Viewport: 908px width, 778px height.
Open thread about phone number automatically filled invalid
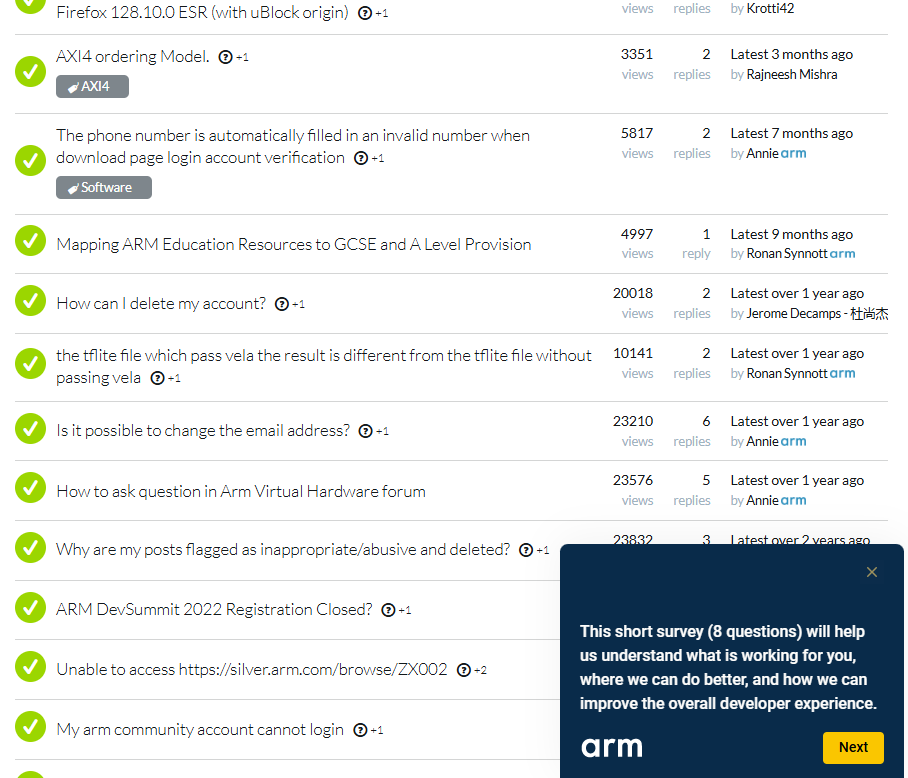pyautogui.click(x=293, y=146)
